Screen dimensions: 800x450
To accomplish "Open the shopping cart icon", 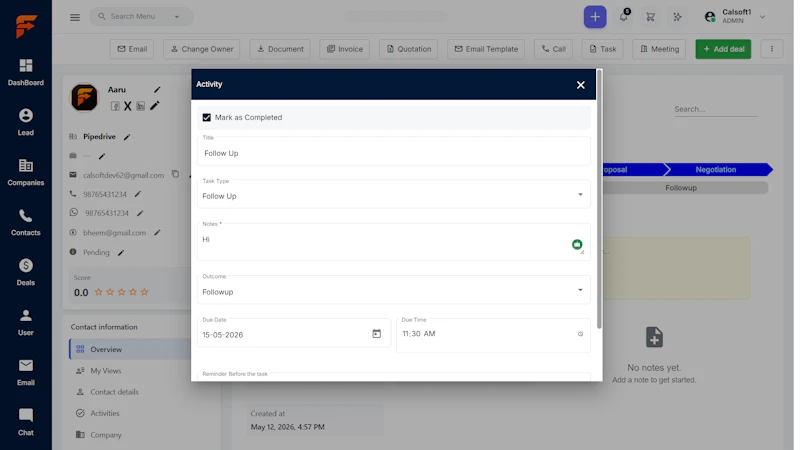I will coord(651,17).
